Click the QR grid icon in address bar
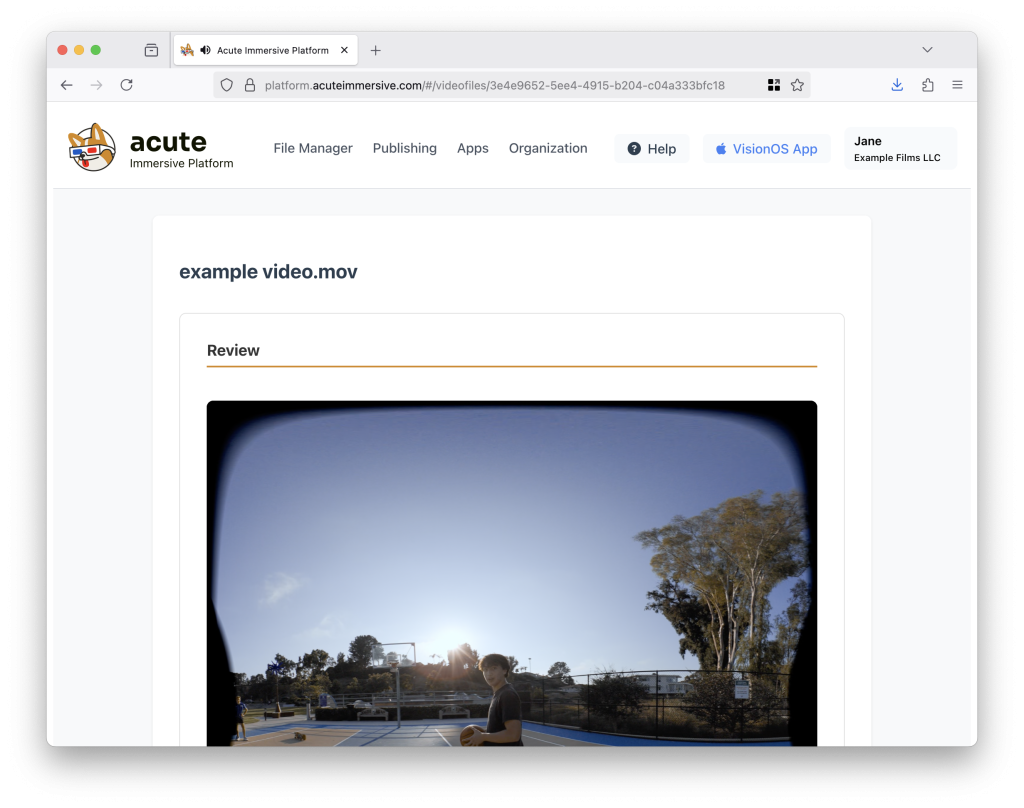This screenshot has width=1024, height=808. (x=774, y=85)
